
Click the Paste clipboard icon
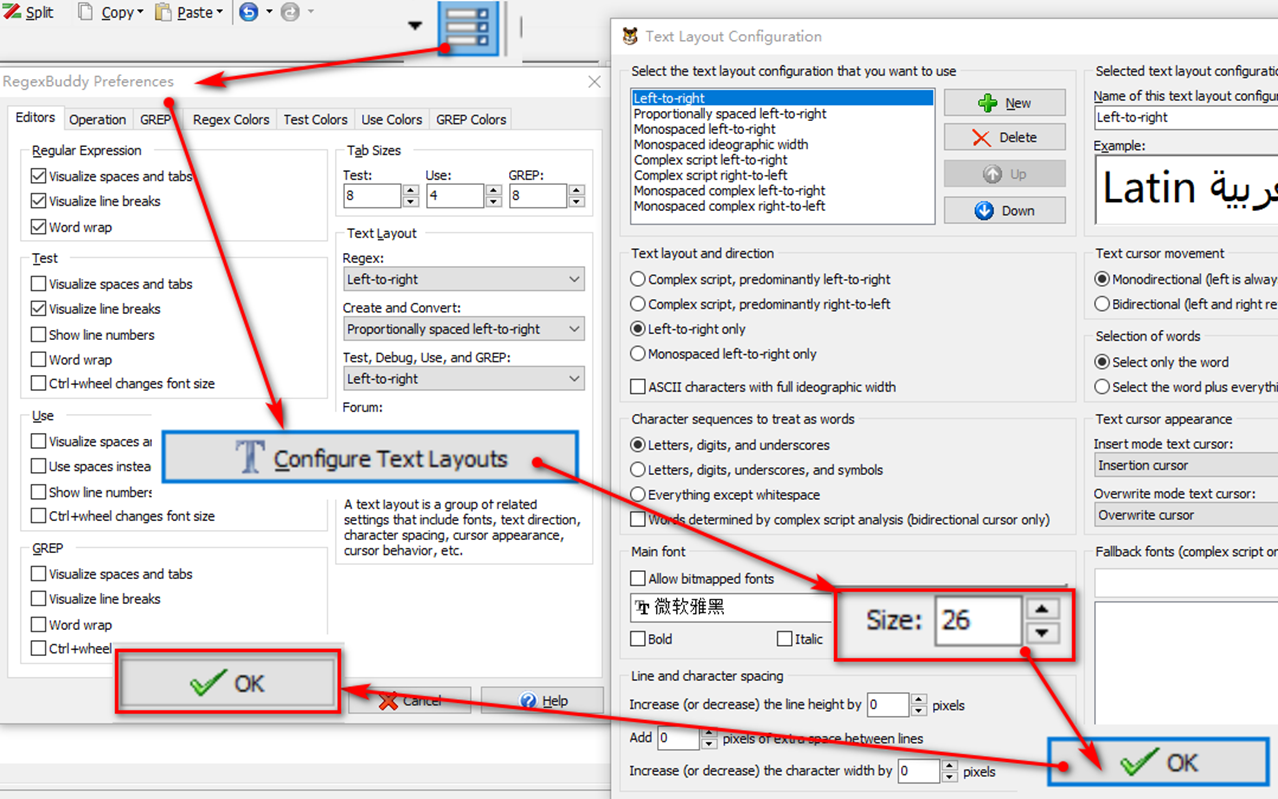click(163, 12)
